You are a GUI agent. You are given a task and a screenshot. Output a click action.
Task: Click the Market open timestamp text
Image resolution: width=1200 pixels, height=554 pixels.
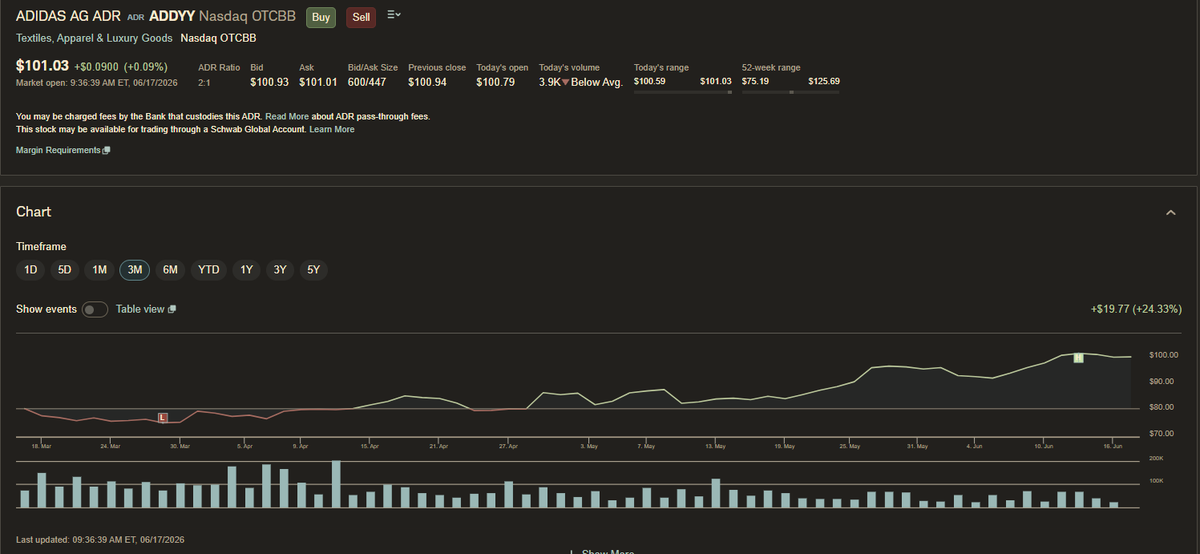point(96,82)
